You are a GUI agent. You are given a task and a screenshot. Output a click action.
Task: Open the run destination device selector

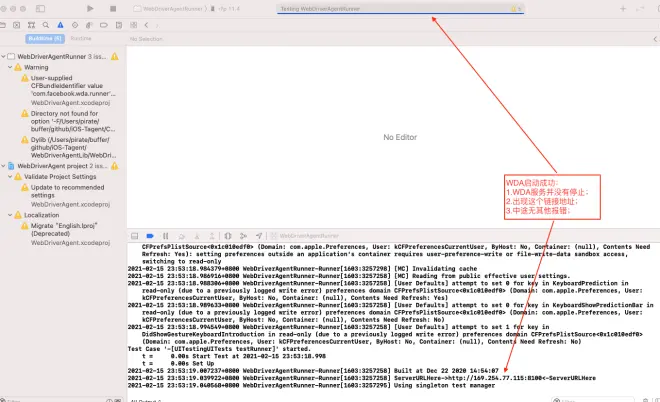(x=225, y=8)
